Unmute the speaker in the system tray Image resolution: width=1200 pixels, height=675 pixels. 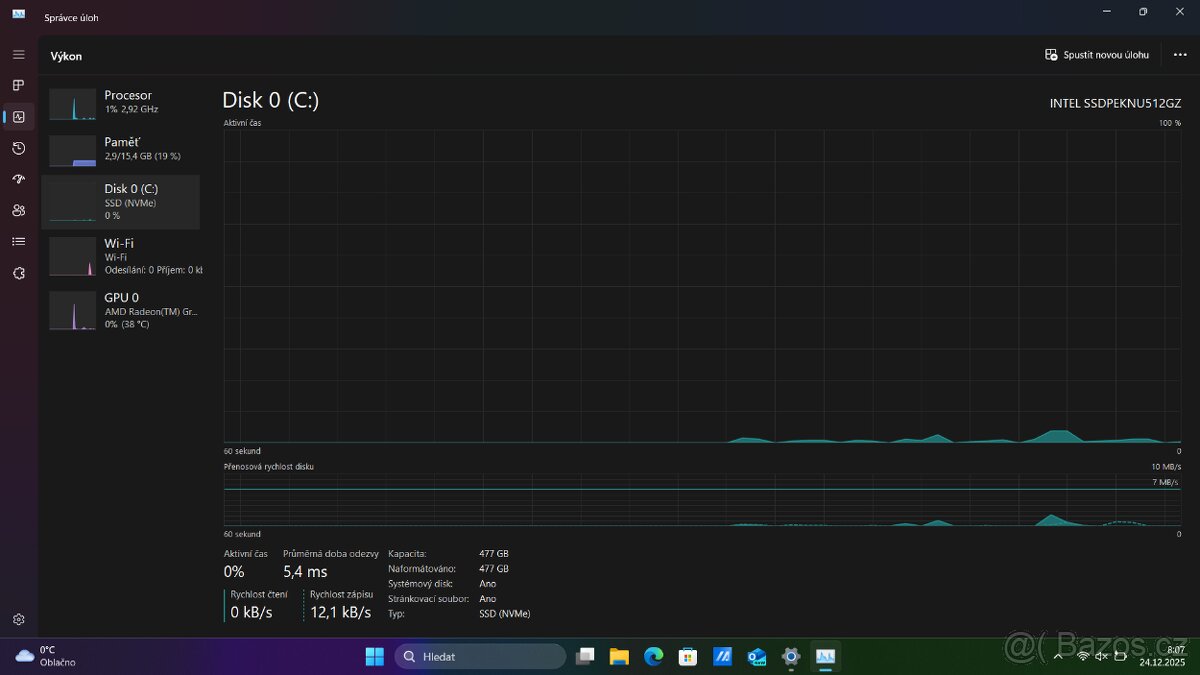point(1101,656)
